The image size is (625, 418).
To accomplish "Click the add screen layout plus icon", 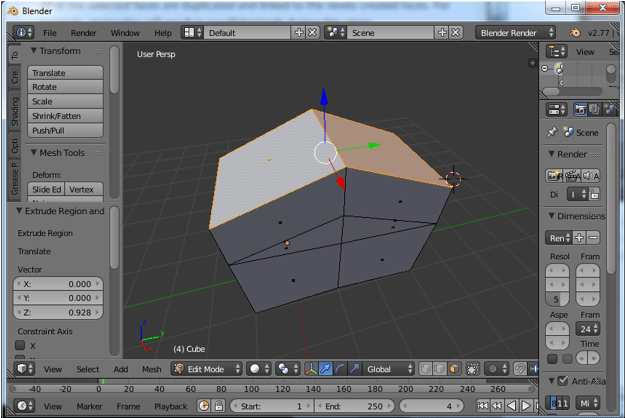I will tap(298, 33).
